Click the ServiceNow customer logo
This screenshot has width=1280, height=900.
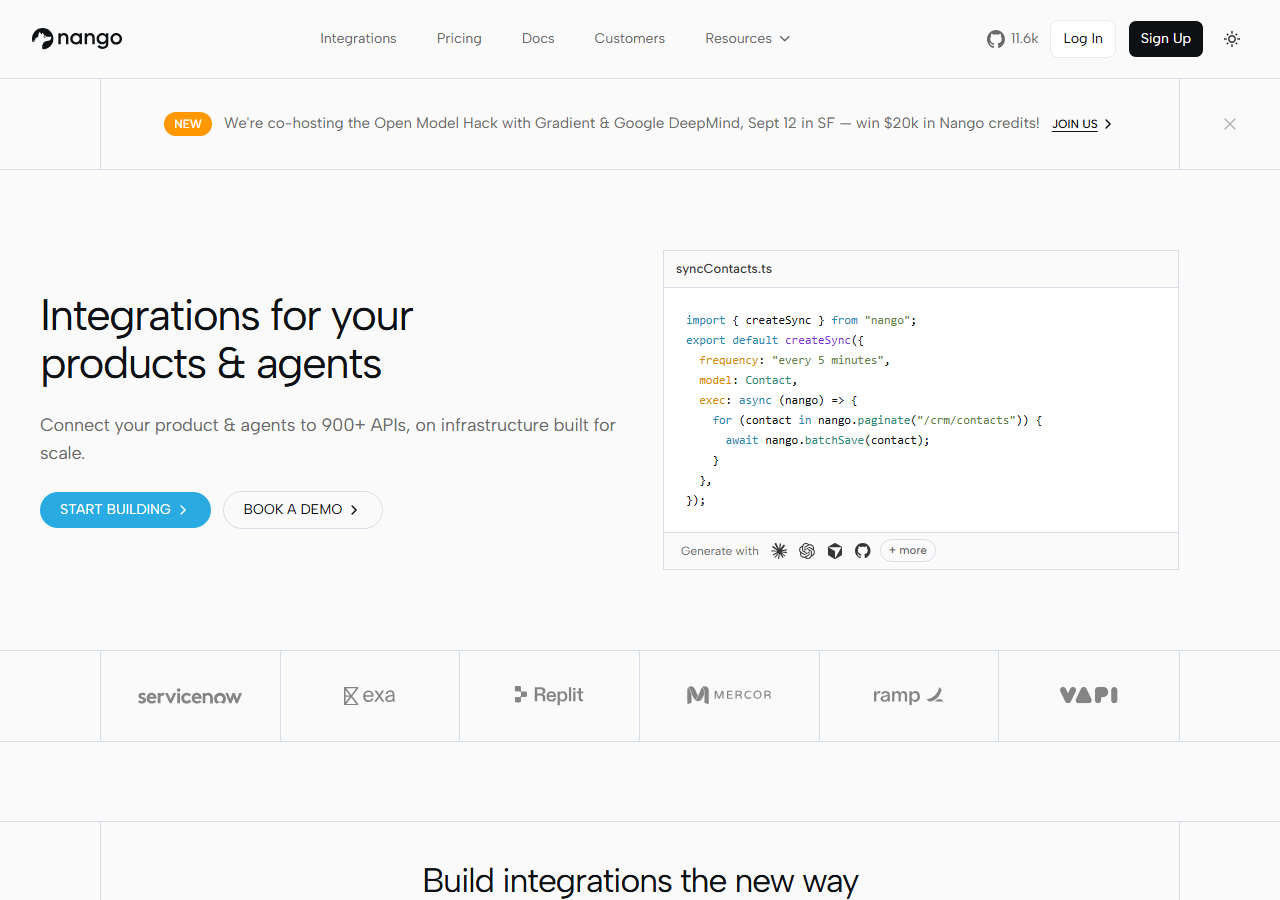190,696
